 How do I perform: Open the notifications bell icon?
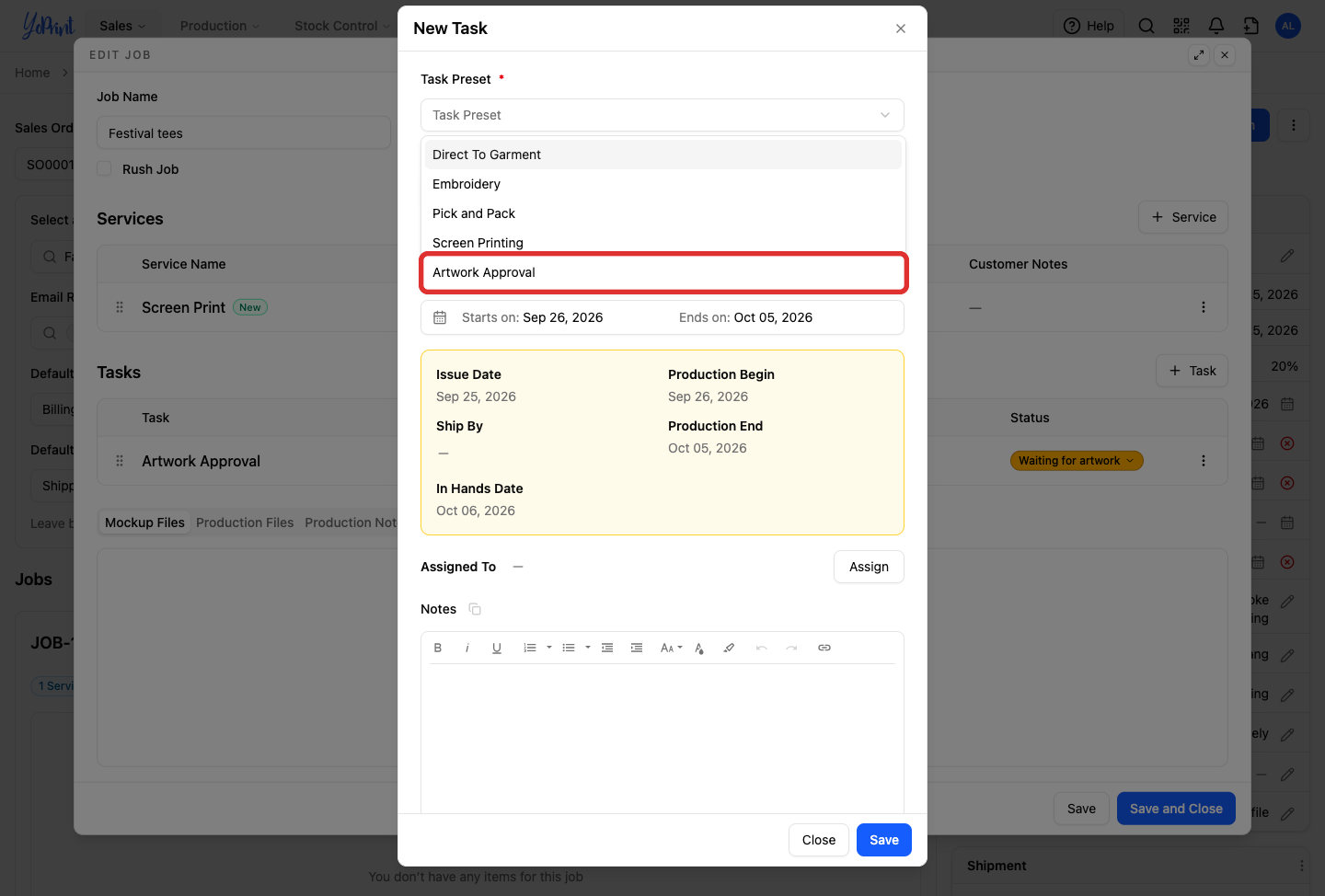tap(1216, 26)
